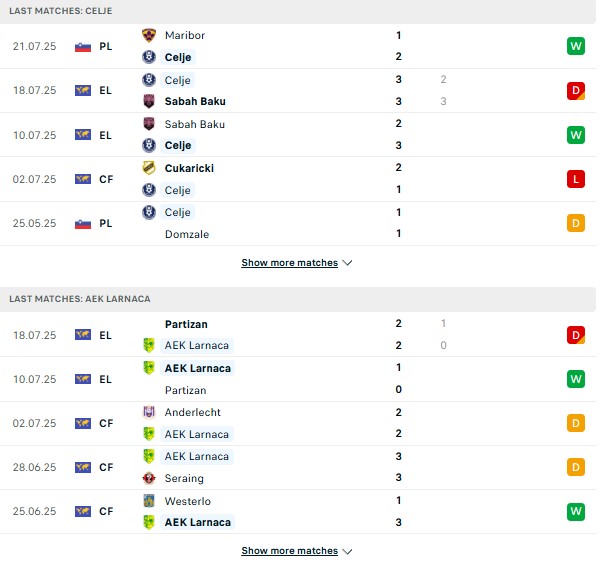
Task: Click the Maribor team crest icon
Action: pyautogui.click(x=149, y=35)
